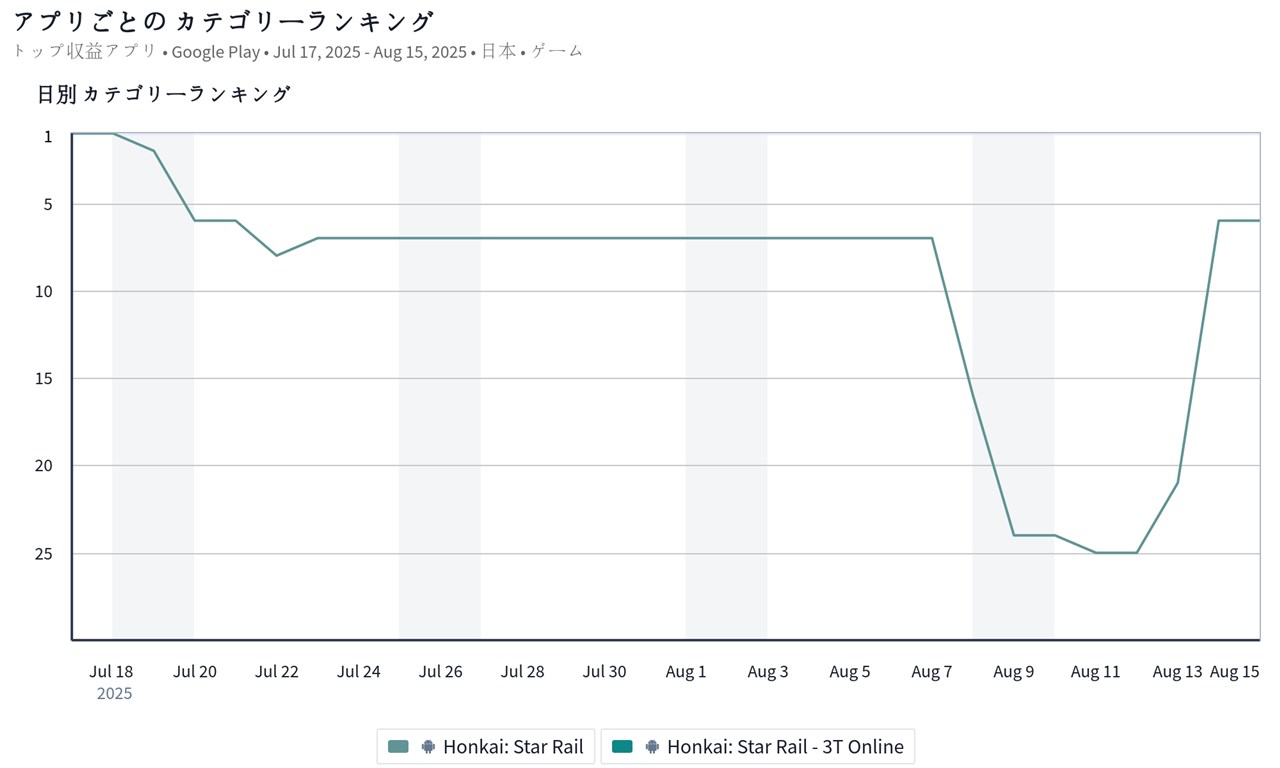Image resolution: width=1280 pixels, height=768 pixels.
Task: Select the Aug 7 date label
Action: 932,671
